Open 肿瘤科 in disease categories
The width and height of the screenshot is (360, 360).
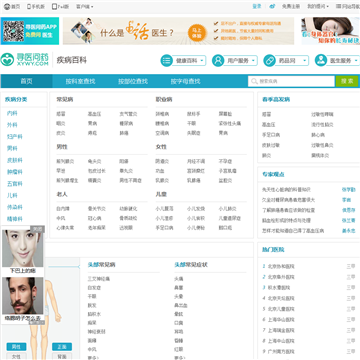point(15,172)
